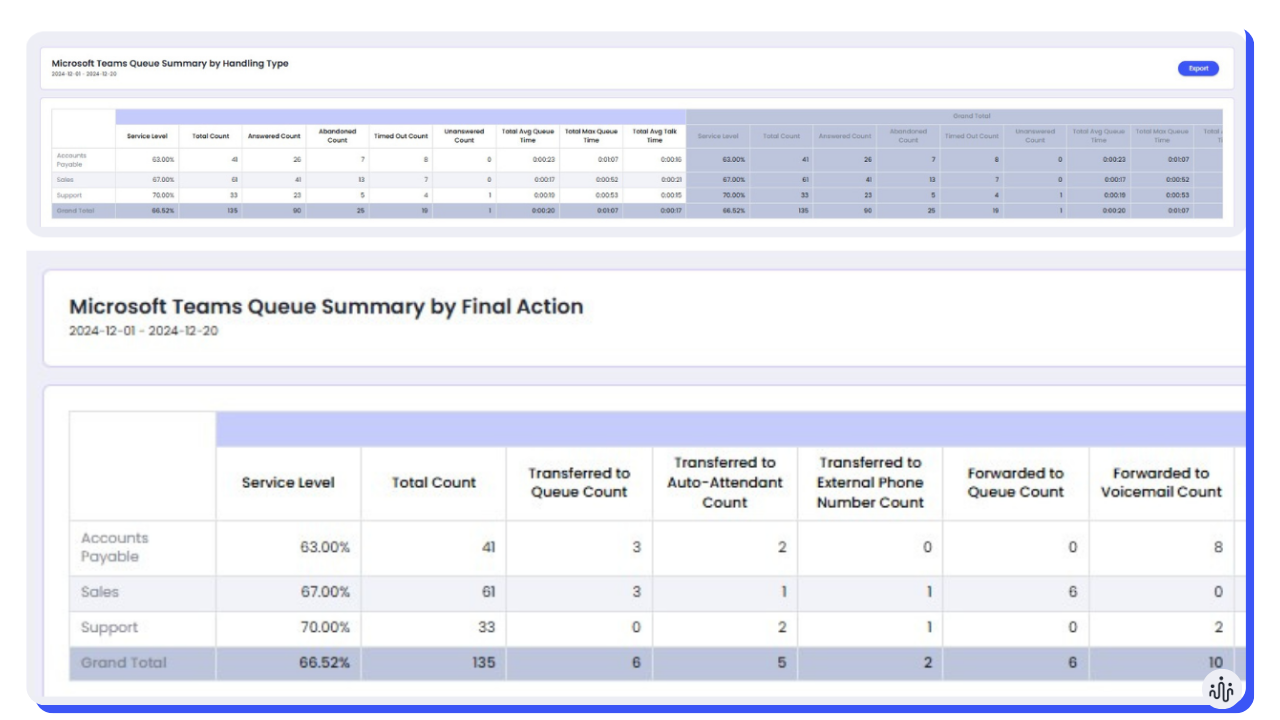Select the 'Support' row label in Handling Type table

click(67, 195)
